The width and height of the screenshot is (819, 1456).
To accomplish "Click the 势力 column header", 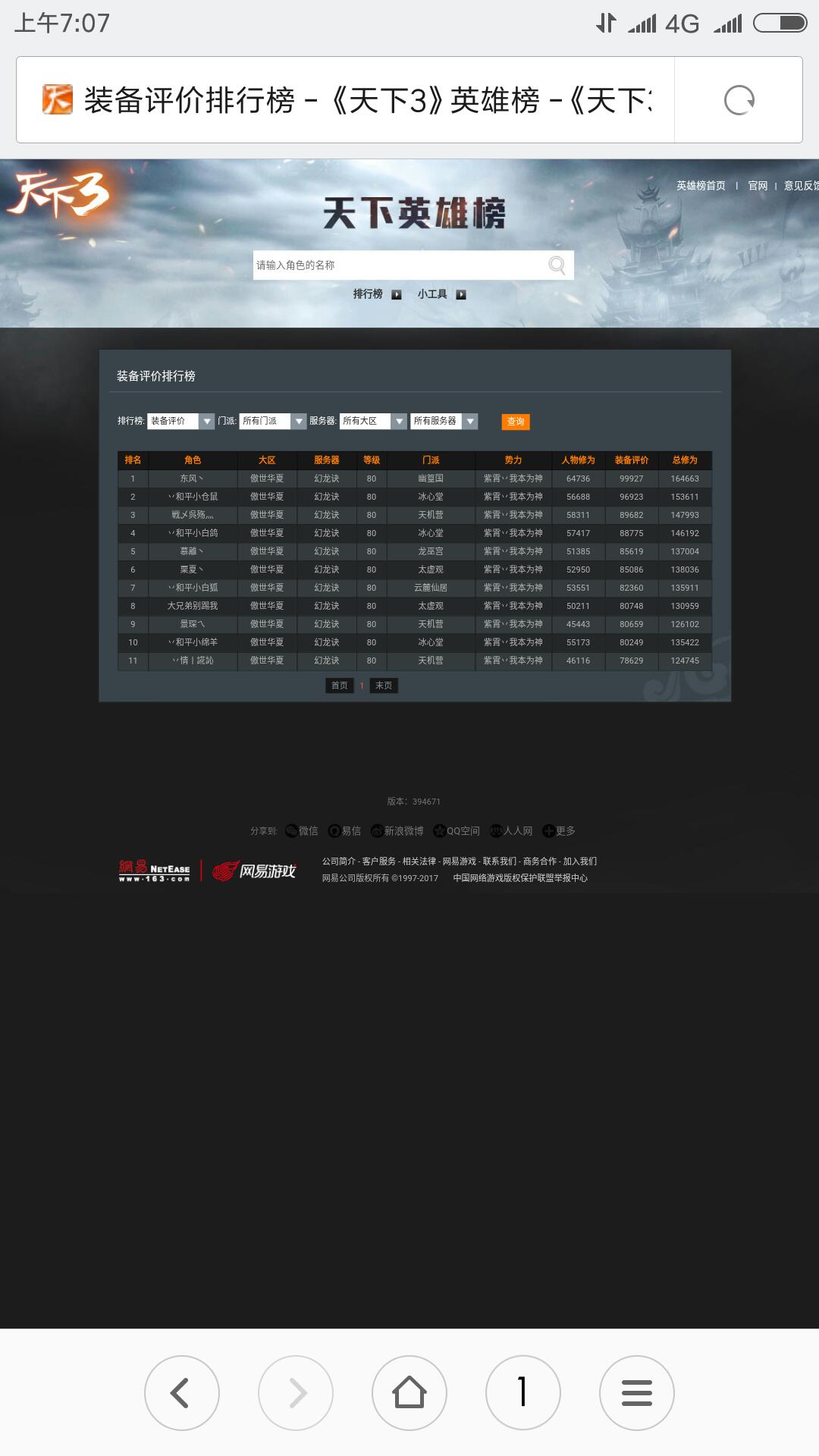I will pyautogui.click(x=513, y=460).
